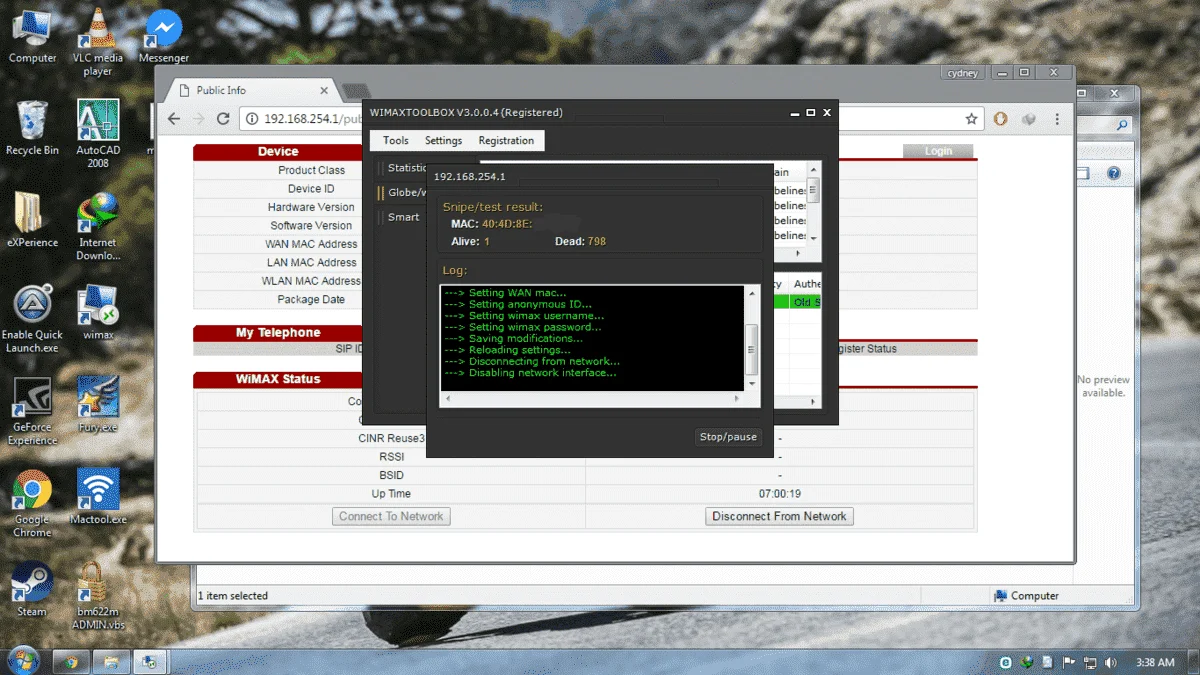This screenshot has height=675, width=1200.
Task: Launch VLC media player shortcut
Action: (x=97, y=42)
